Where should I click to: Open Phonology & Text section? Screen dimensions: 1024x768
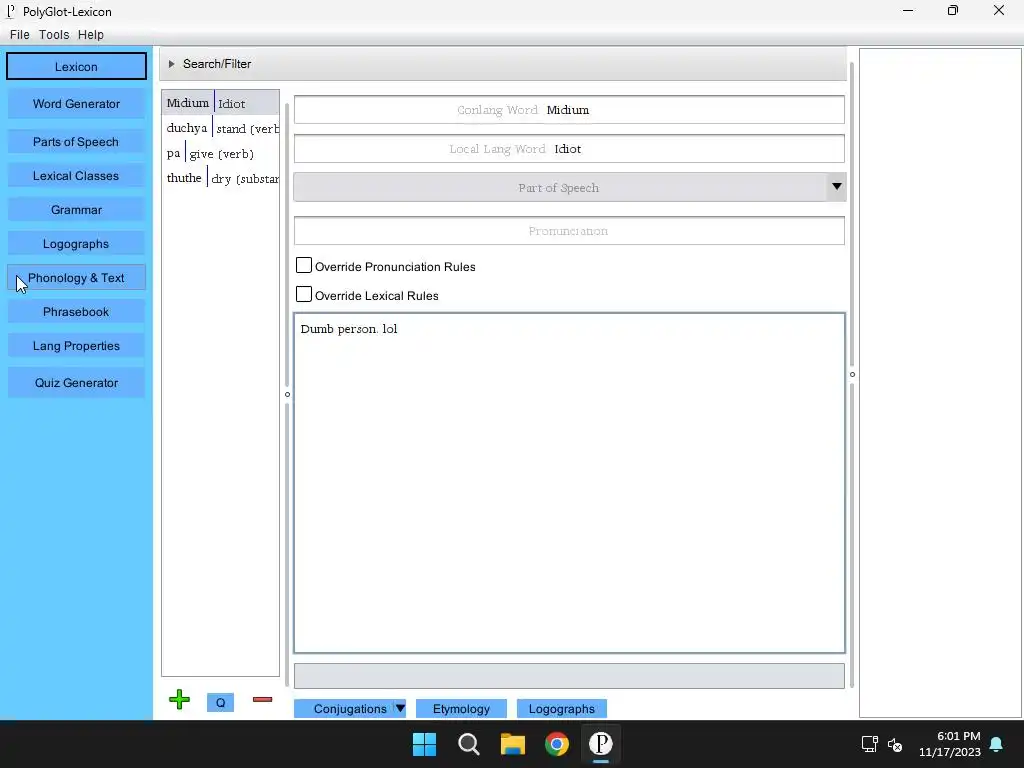click(x=76, y=278)
